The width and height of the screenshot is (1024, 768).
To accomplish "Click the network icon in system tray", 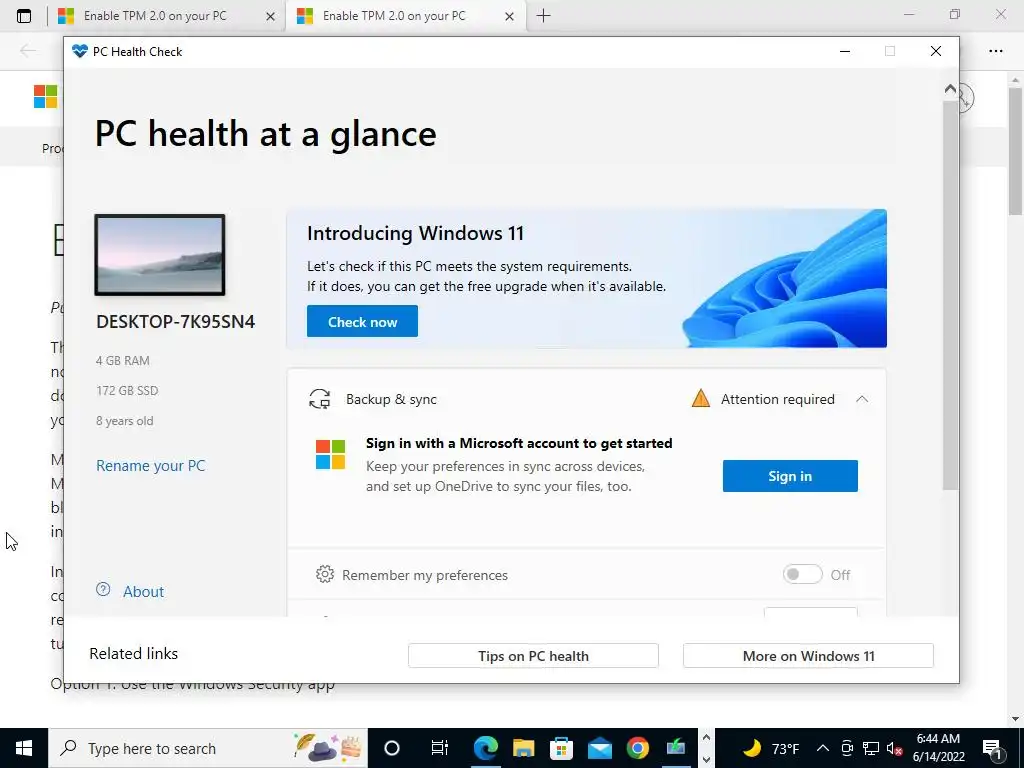I will tap(871, 748).
